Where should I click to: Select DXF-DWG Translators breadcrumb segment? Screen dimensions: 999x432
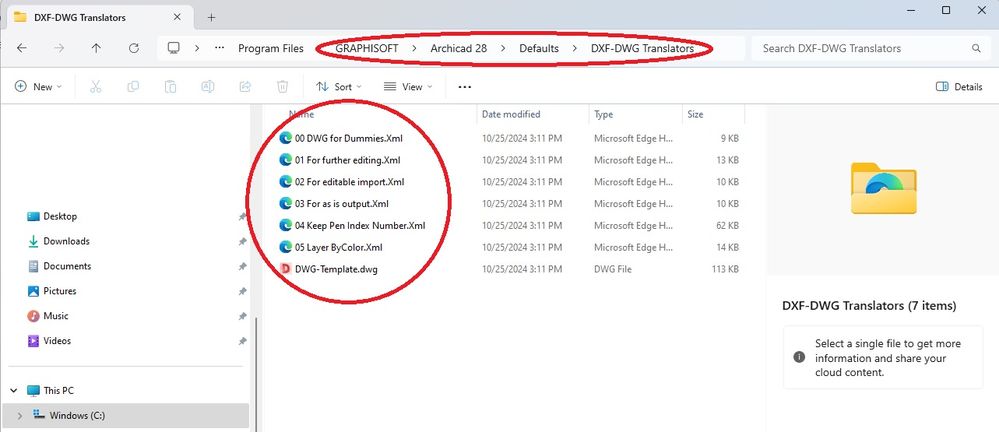pyautogui.click(x=642, y=48)
